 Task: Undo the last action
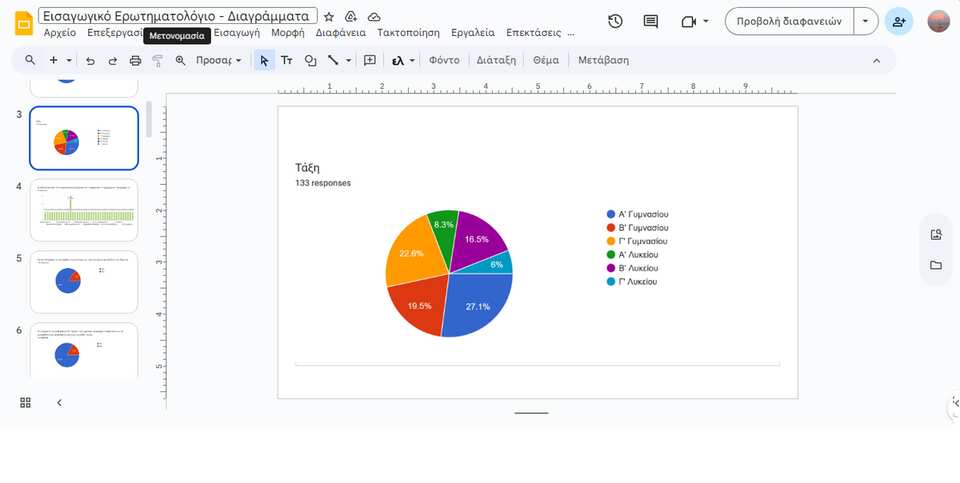click(90, 60)
